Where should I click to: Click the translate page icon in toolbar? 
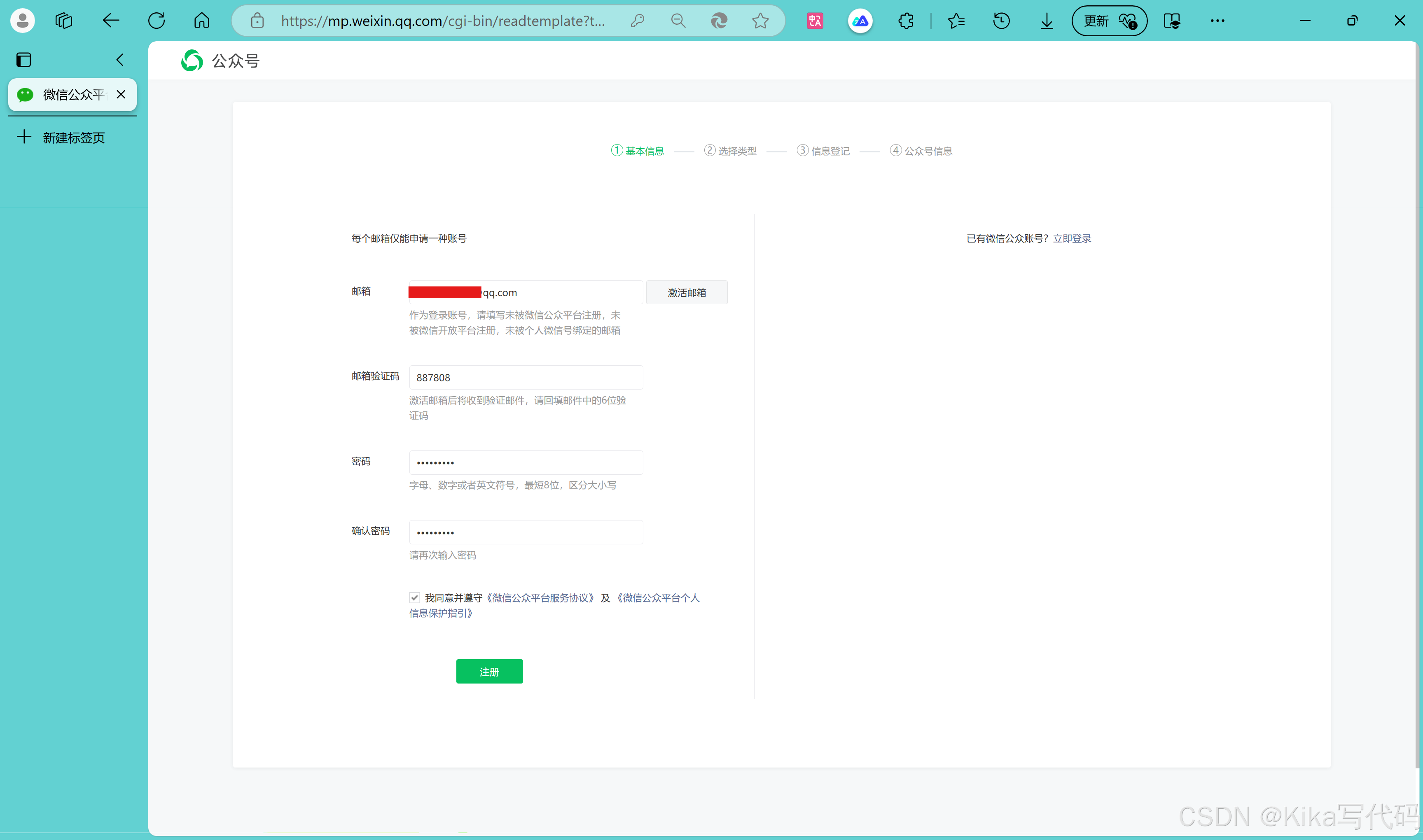pyautogui.click(x=815, y=21)
